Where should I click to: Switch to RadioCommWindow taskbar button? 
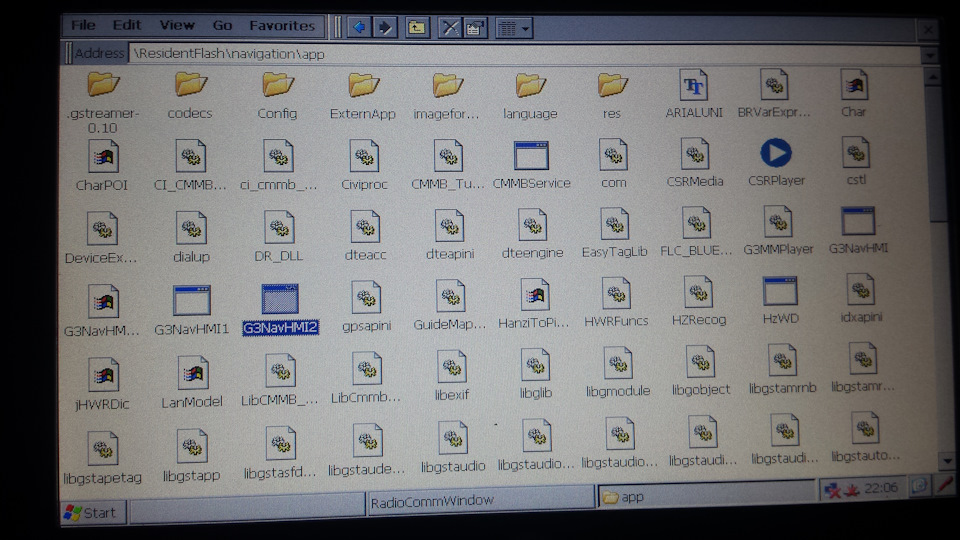pos(481,500)
